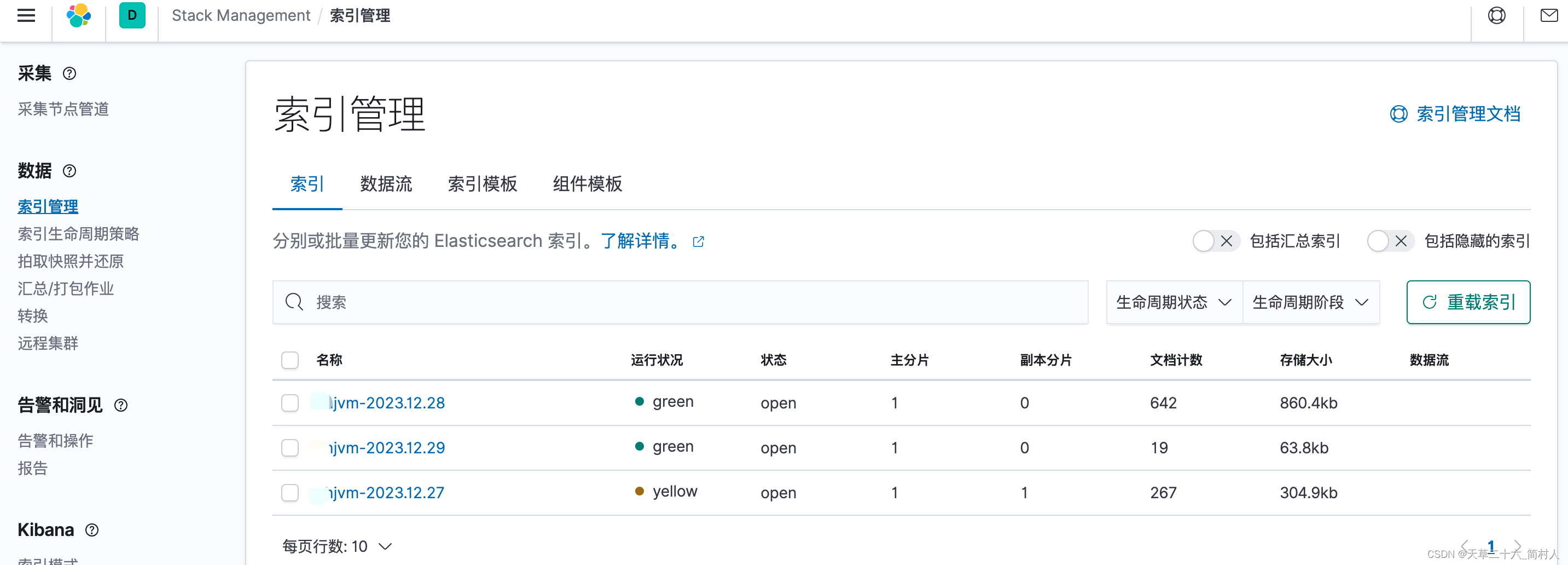This screenshot has height=565, width=1568.
Task: Switch to 组件模板 tab
Action: (588, 184)
